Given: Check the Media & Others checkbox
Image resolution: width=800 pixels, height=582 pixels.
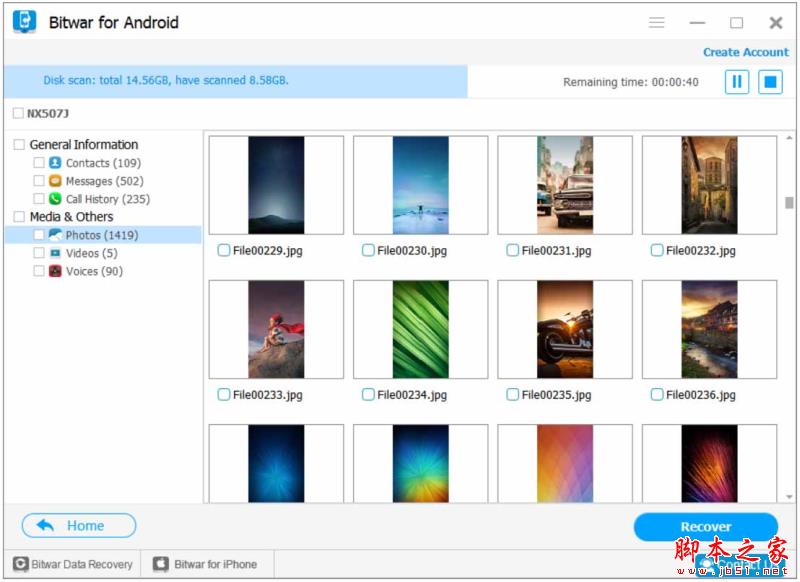Looking at the screenshot, I should click(19, 217).
